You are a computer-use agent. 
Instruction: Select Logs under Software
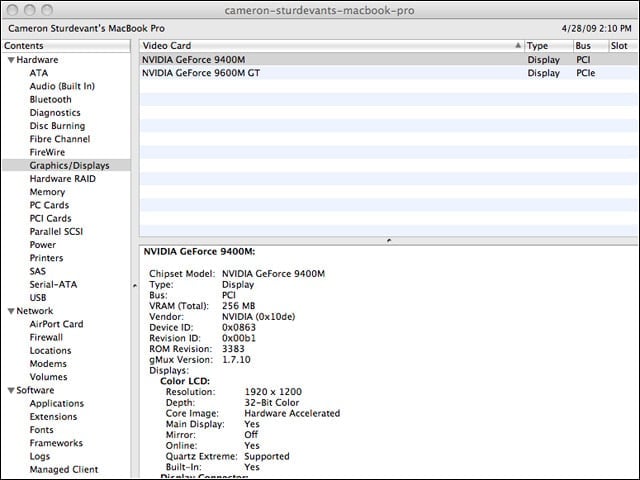coord(40,456)
